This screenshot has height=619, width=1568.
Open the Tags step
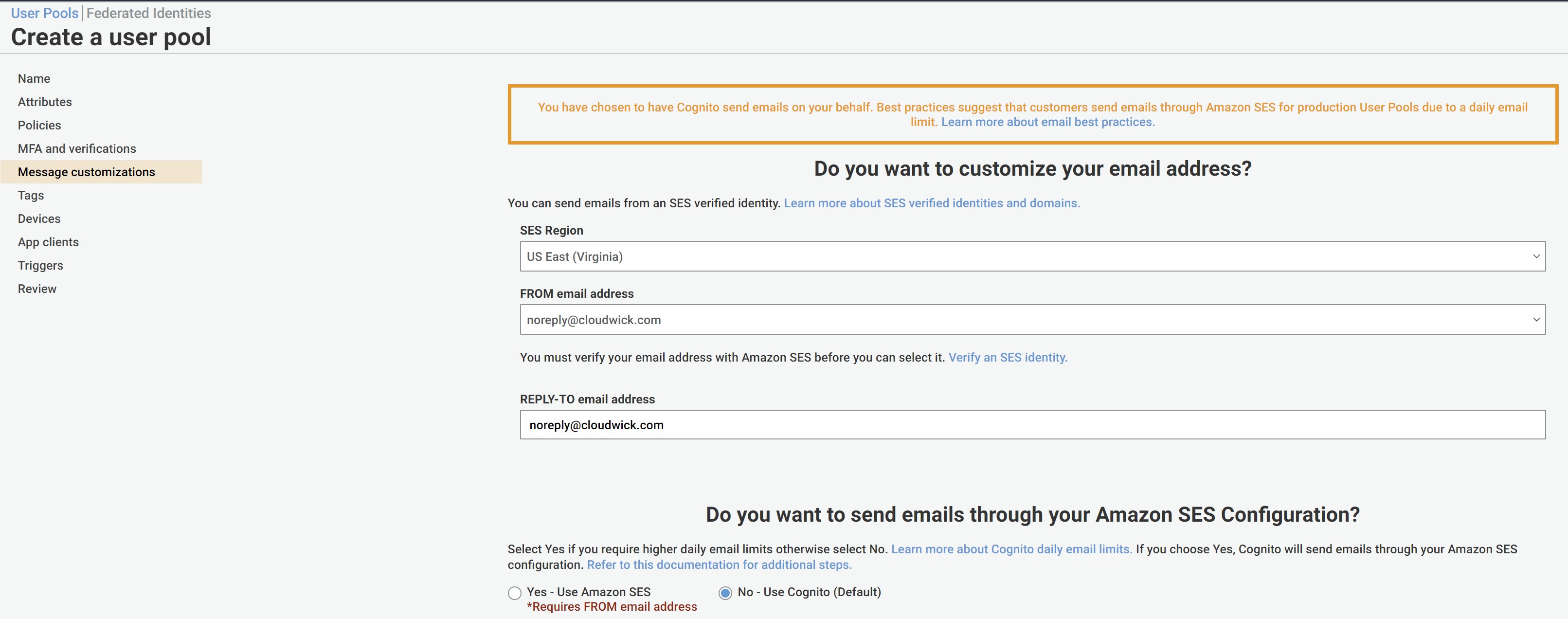point(31,195)
